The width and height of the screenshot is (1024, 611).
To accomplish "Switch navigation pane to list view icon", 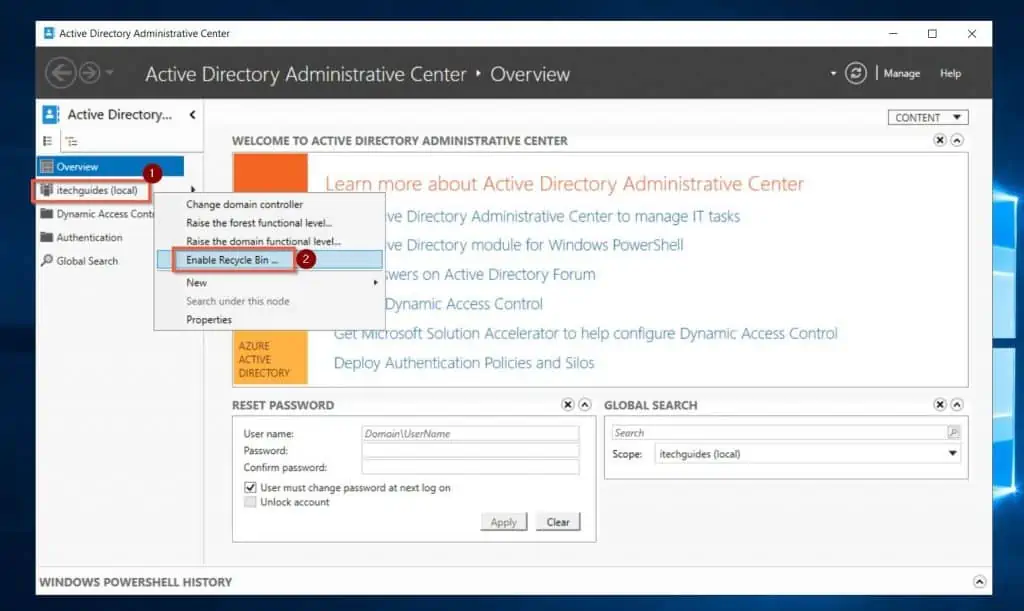I will coord(47,142).
